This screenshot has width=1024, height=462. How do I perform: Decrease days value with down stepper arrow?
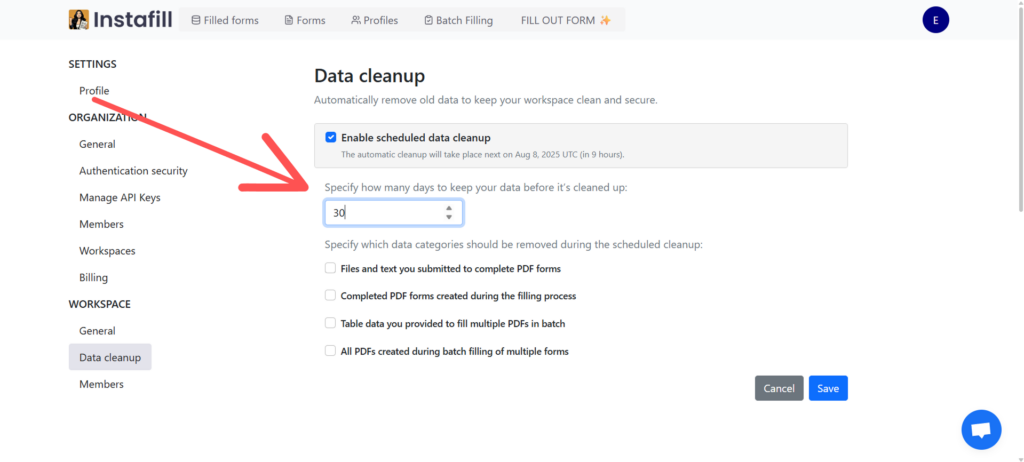coord(449,217)
